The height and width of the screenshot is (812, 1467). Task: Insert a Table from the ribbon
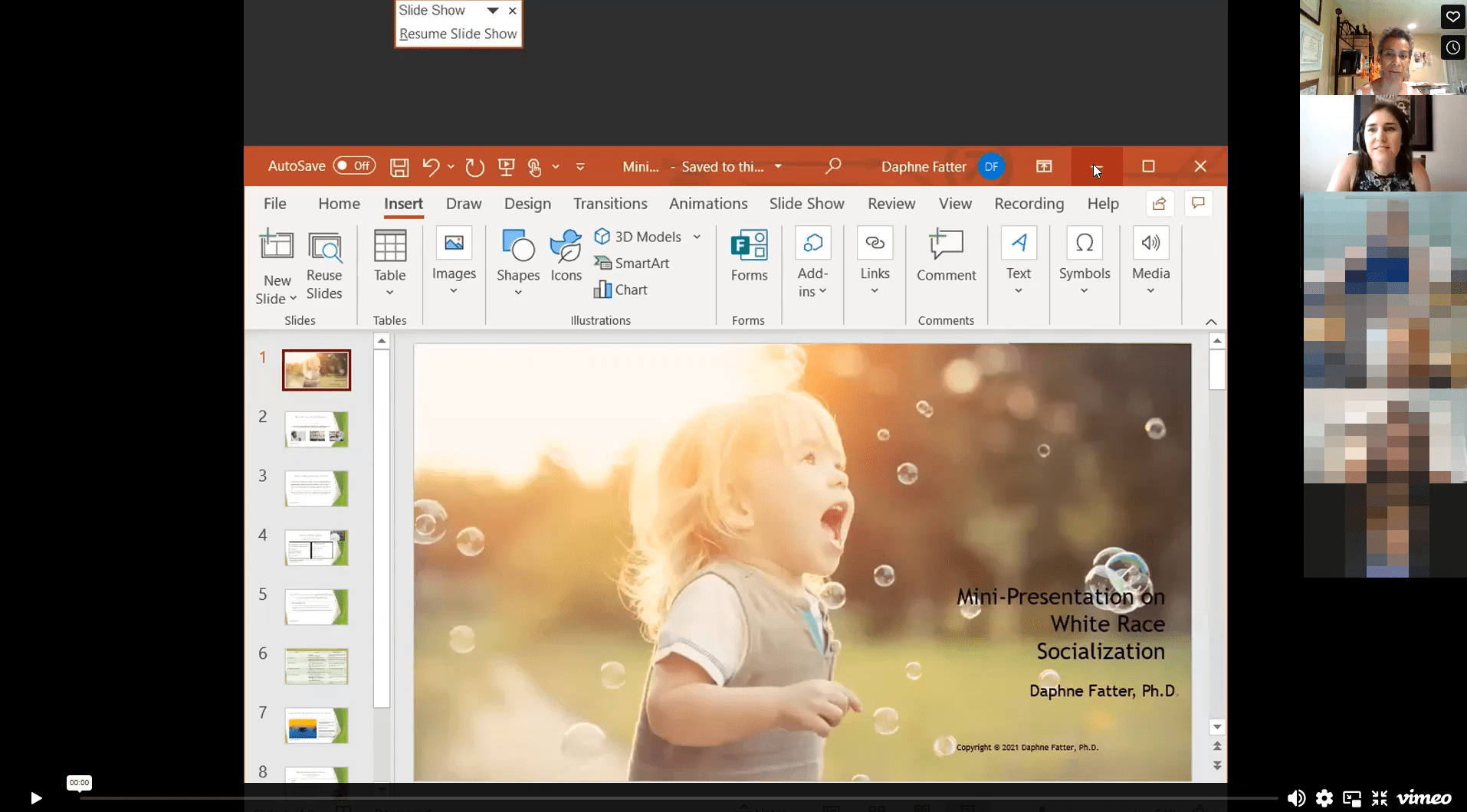coord(389,264)
